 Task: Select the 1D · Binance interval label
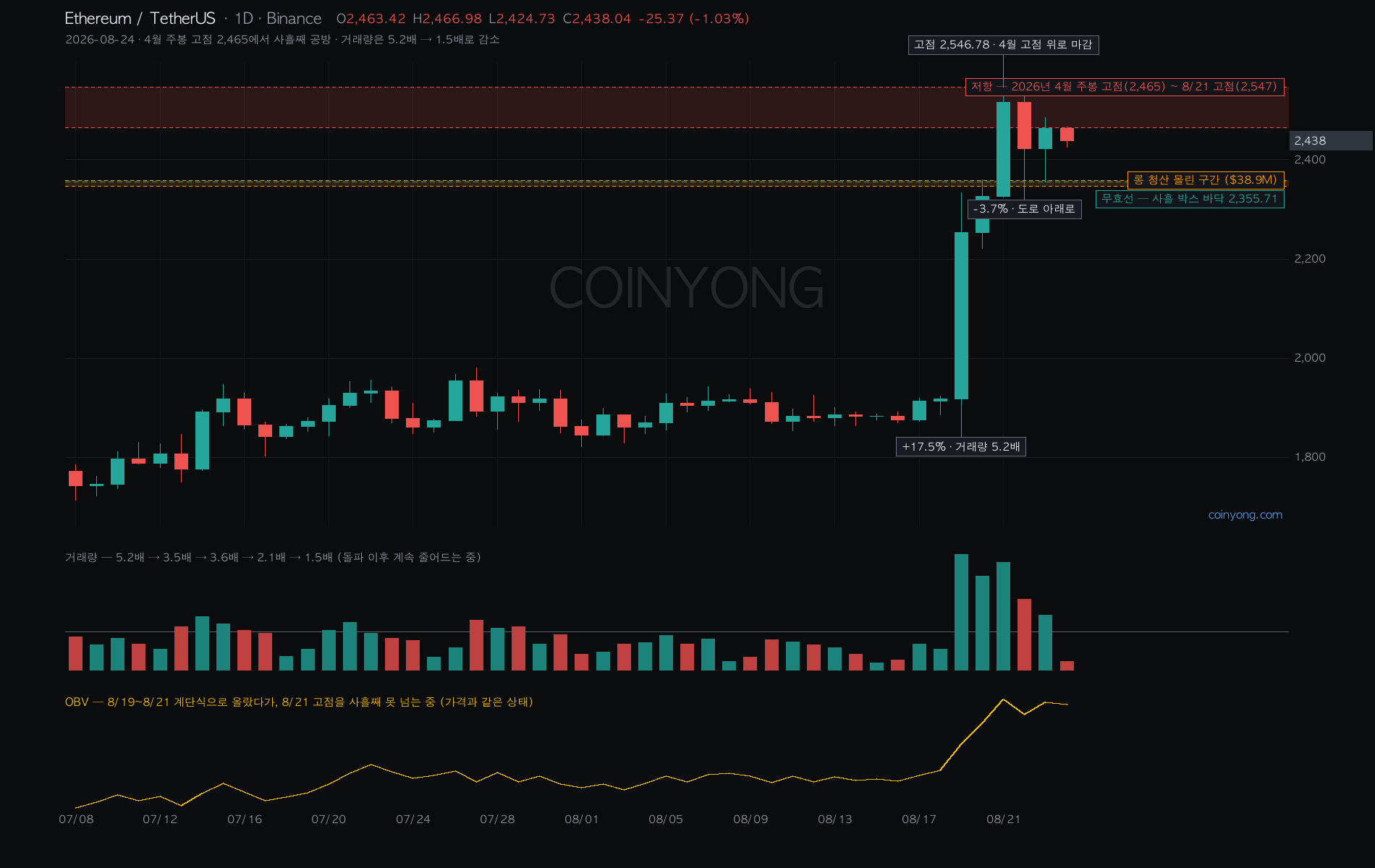pyautogui.click(x=278, y=19)
